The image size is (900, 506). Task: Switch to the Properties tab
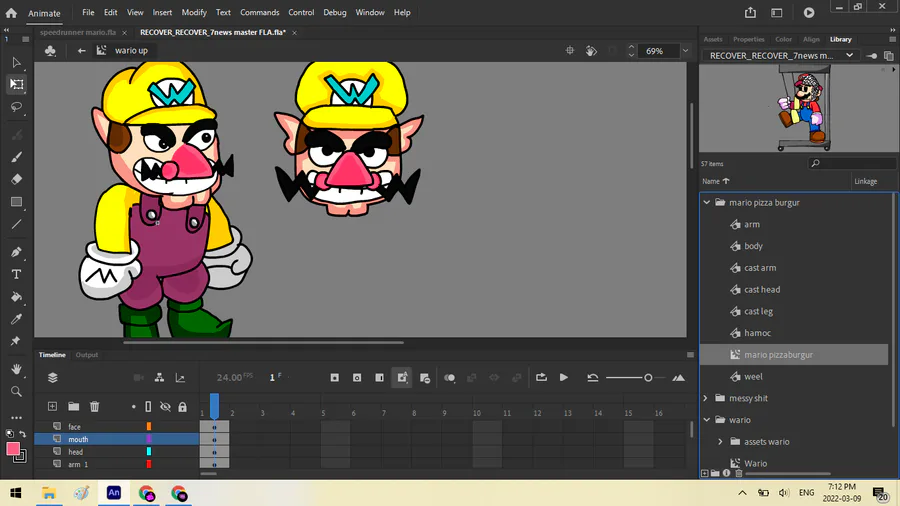pos(748,39)
